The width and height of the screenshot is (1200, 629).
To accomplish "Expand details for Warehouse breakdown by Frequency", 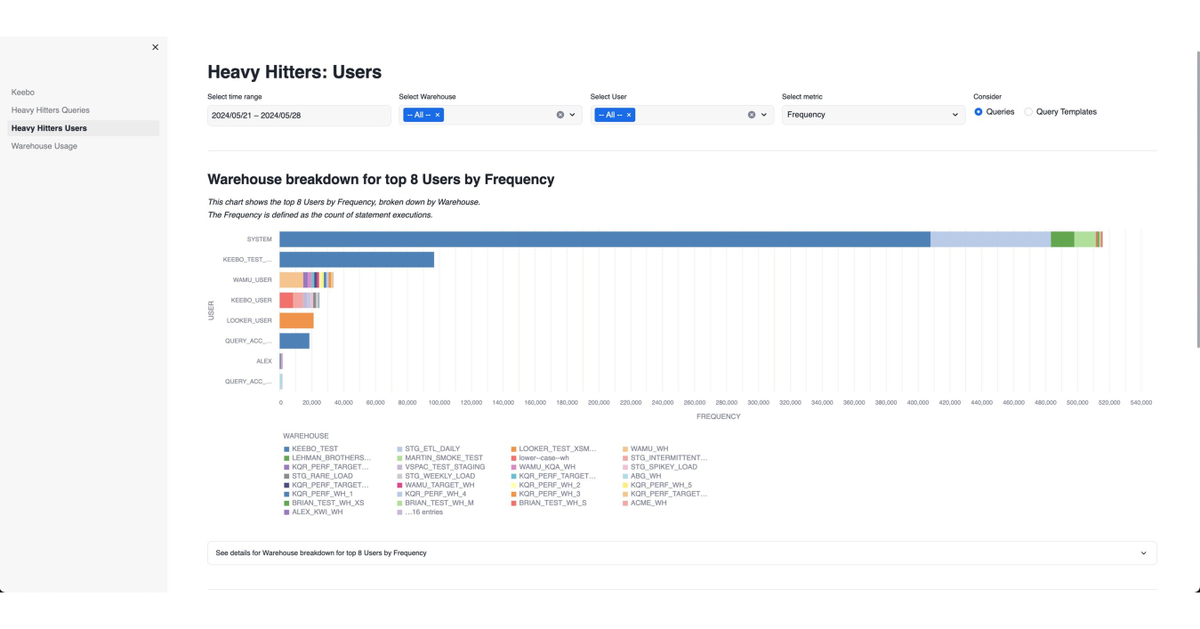I will click(682, 553).
